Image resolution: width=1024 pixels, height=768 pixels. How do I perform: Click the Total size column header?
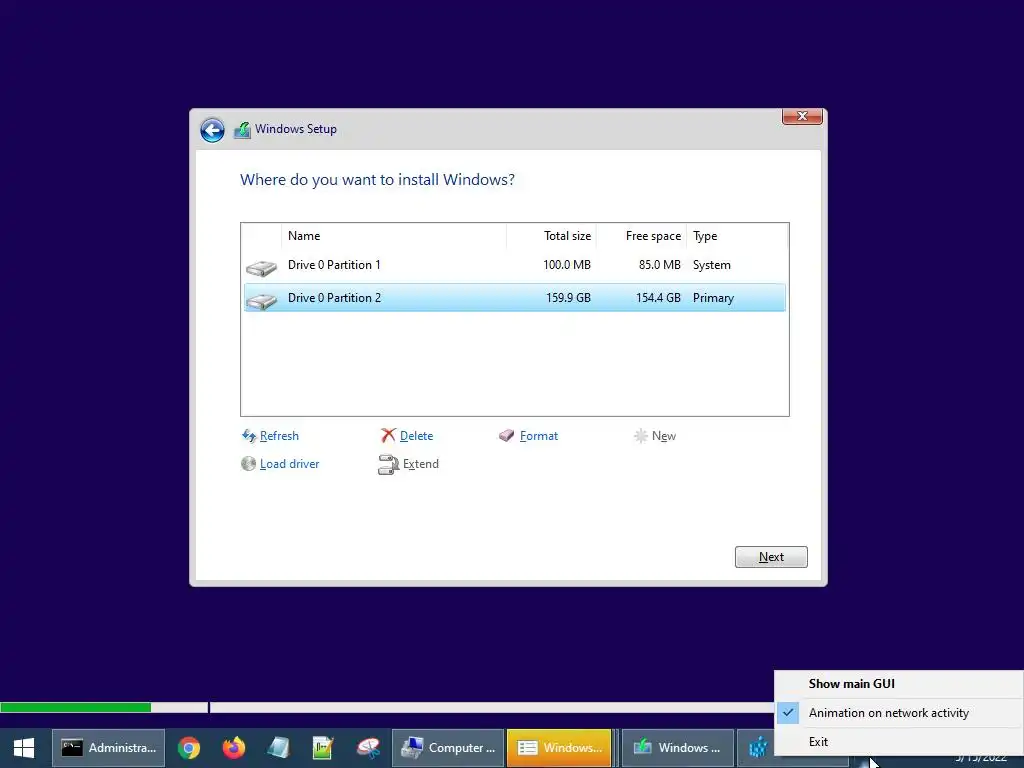pyautogui.click(x=552, y=236)
